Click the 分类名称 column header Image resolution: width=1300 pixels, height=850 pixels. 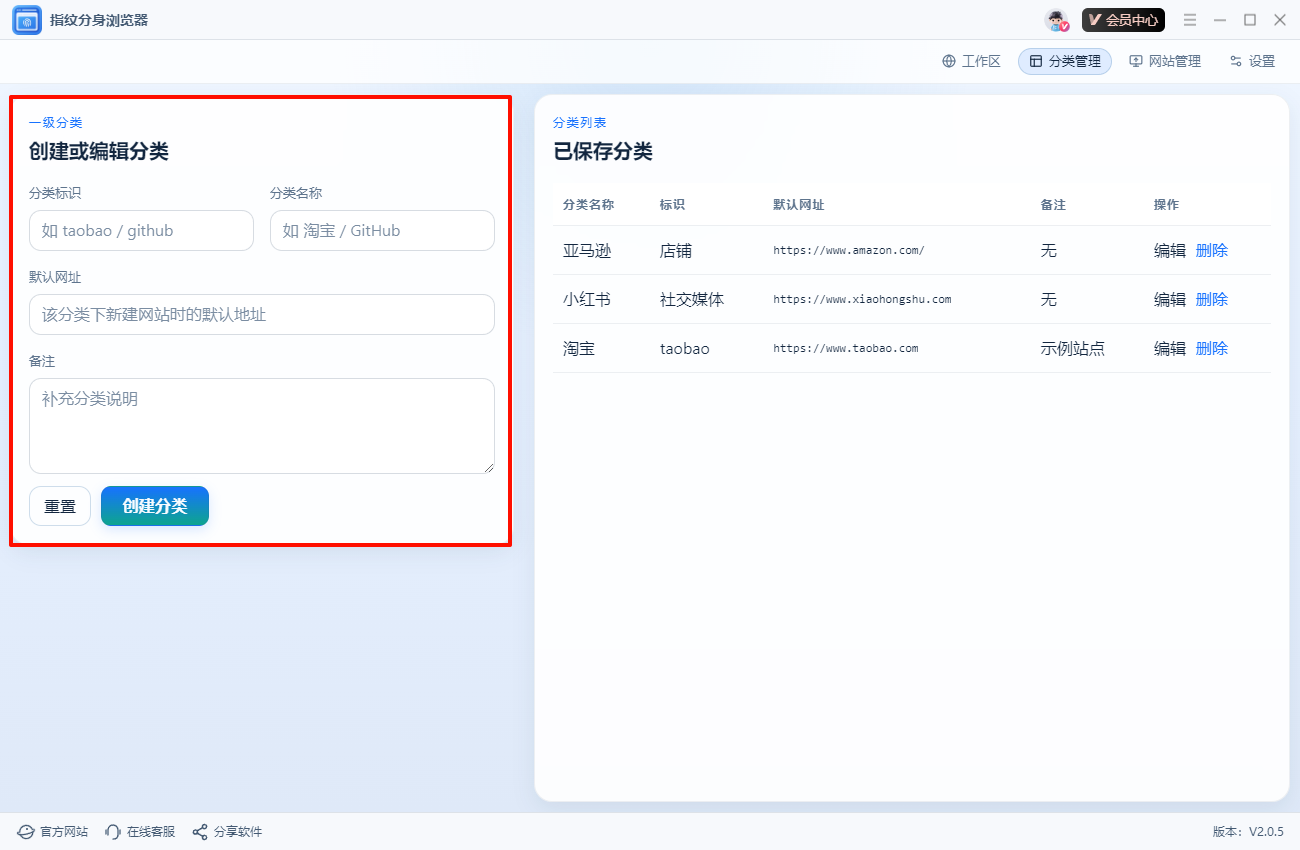point(588,204)
